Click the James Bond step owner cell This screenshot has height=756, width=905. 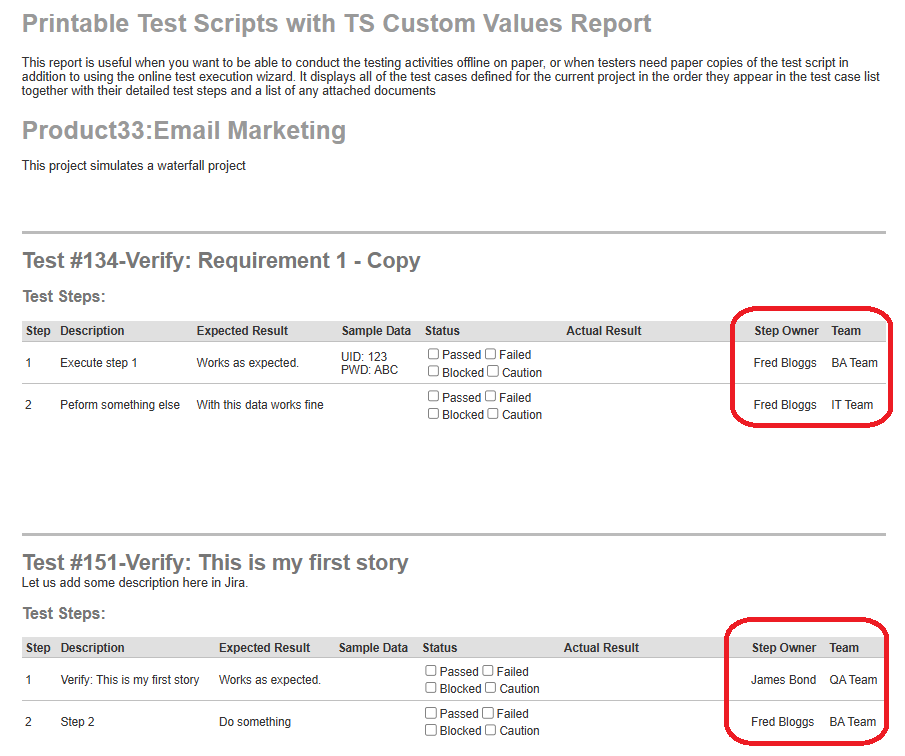783,680
